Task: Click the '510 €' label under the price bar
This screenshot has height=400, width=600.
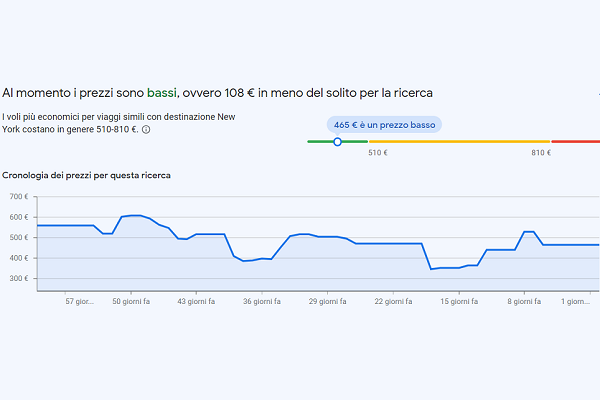Action: 378,153
